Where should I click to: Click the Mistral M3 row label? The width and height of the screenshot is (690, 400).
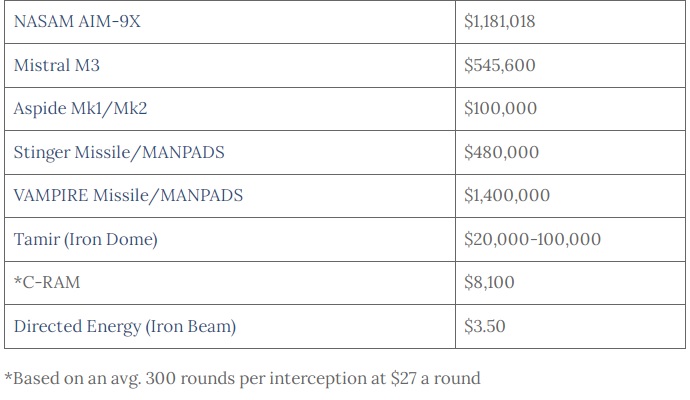click(x=57, y=65)
